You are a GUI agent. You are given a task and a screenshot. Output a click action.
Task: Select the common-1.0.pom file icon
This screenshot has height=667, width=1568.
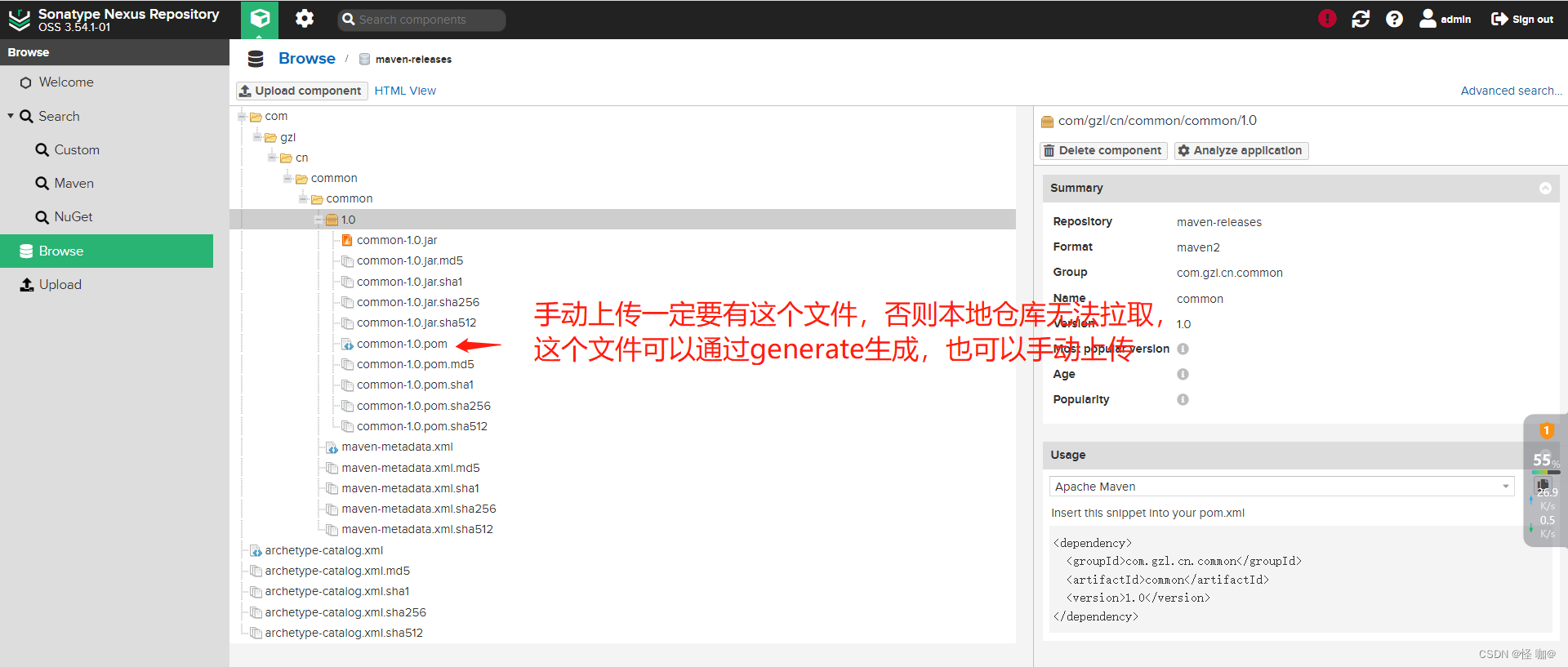pyautogui.click(x=347, y=344)
